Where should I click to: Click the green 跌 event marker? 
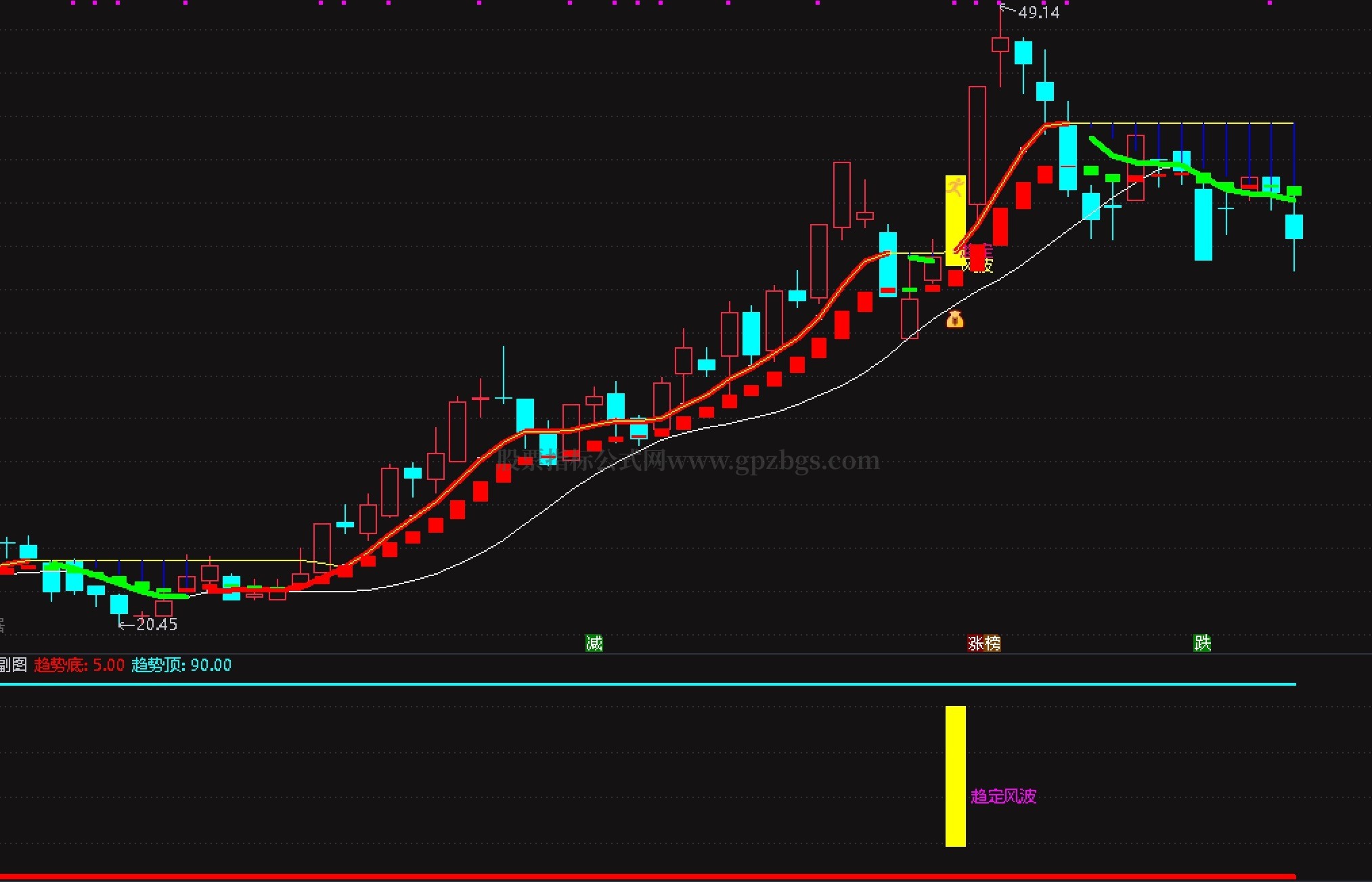pyautogui.click(x=1201, y=643)
